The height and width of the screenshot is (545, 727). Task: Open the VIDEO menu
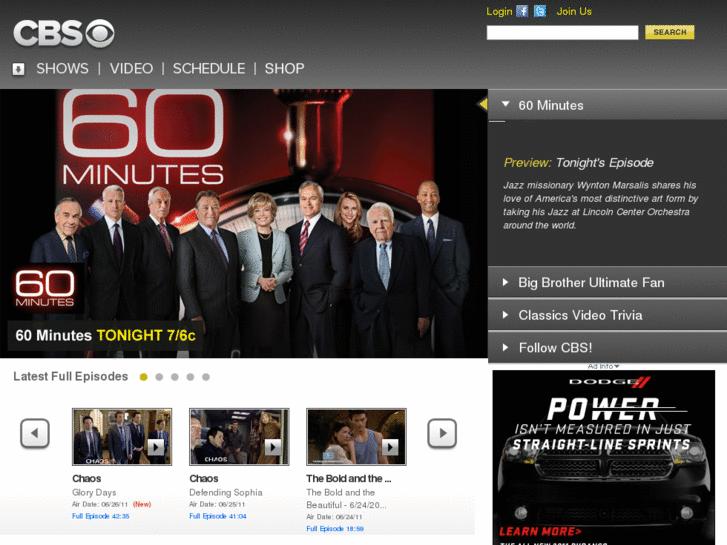pyautogui.click(x=131, y=69)
